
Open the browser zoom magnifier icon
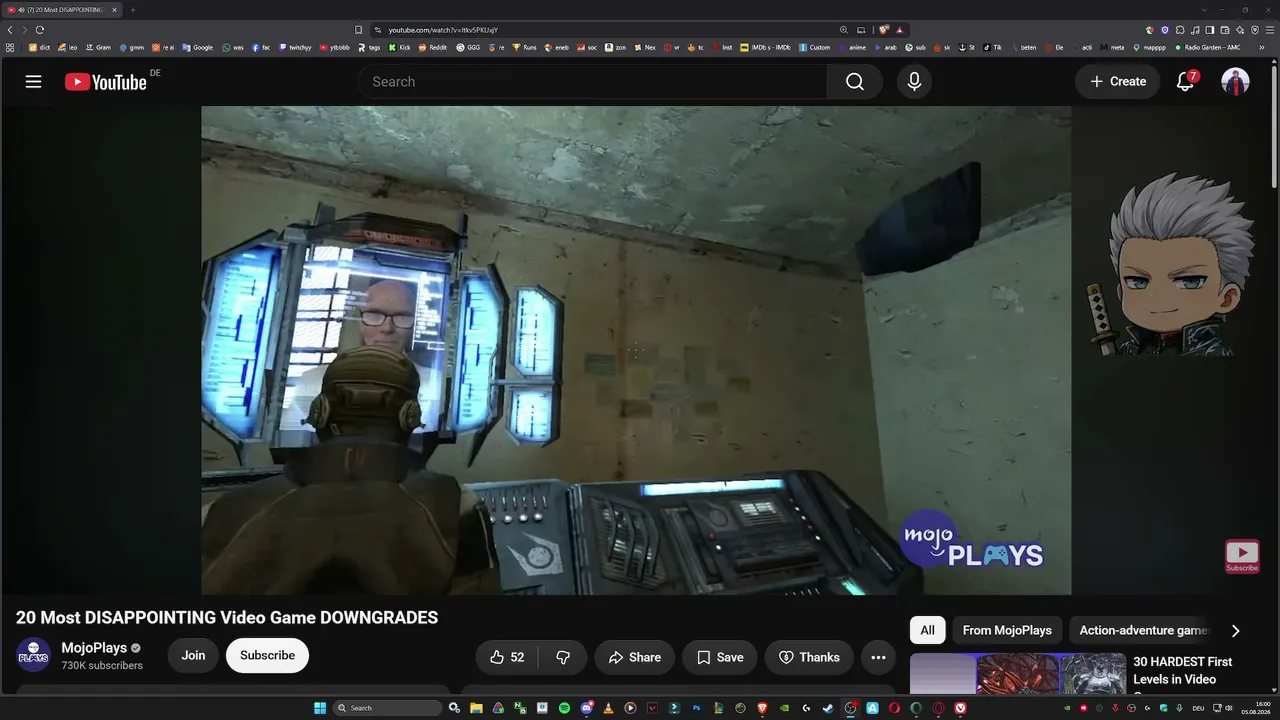844,30
